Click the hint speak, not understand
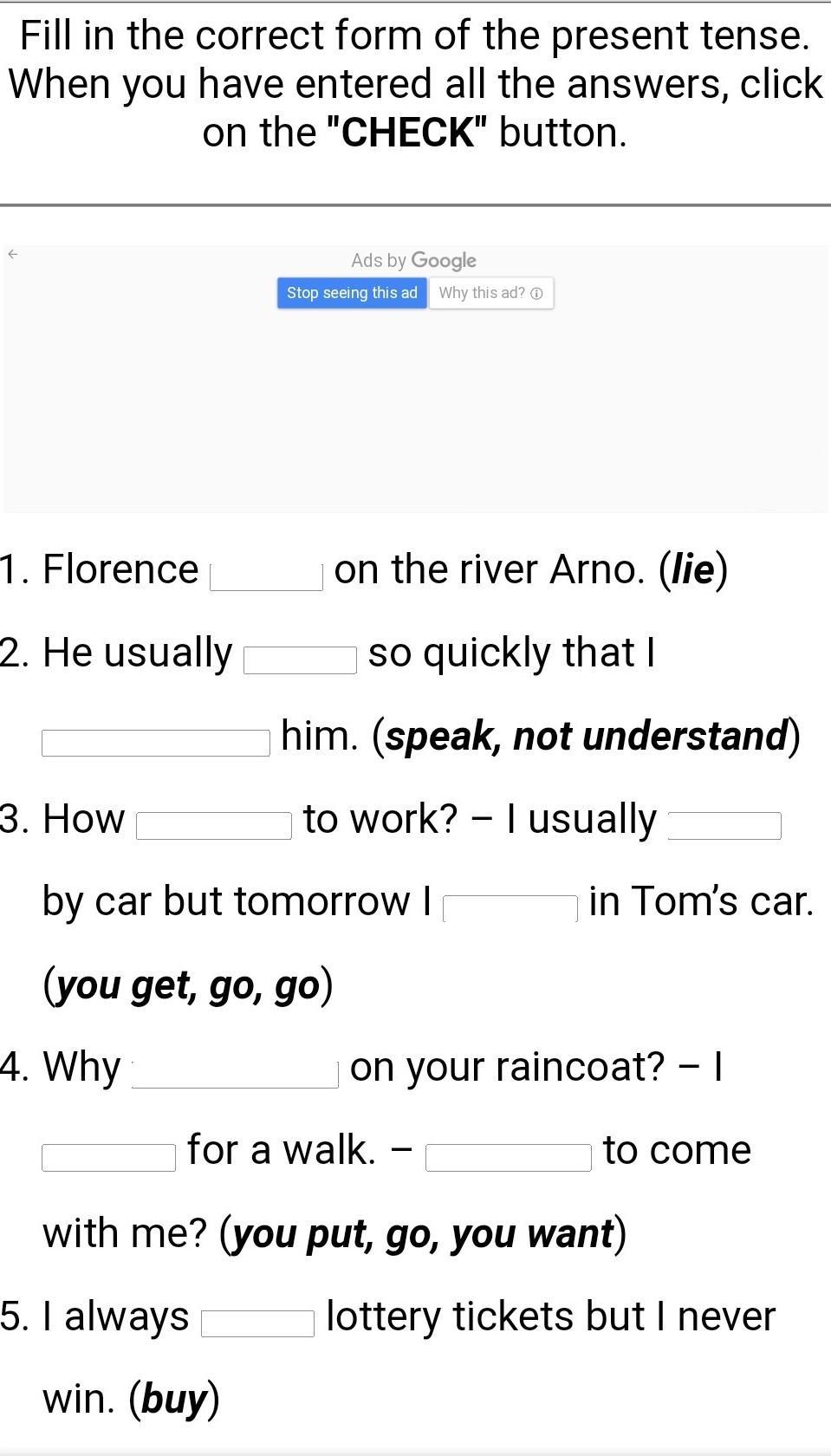Screen dimensions: 831x1456 [588, 736]
